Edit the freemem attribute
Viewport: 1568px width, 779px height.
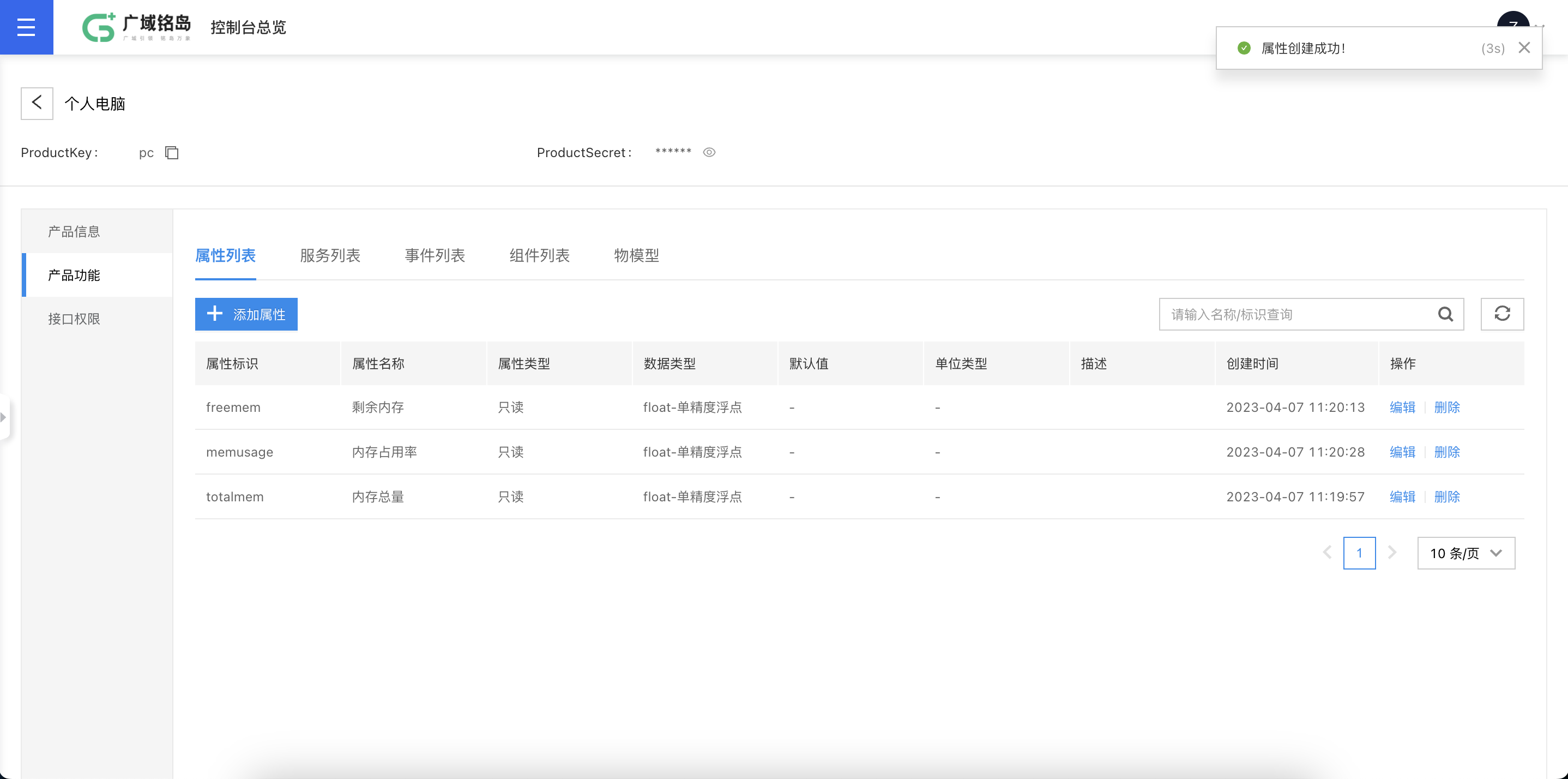pyautogui.click(x=1402, y=408)
